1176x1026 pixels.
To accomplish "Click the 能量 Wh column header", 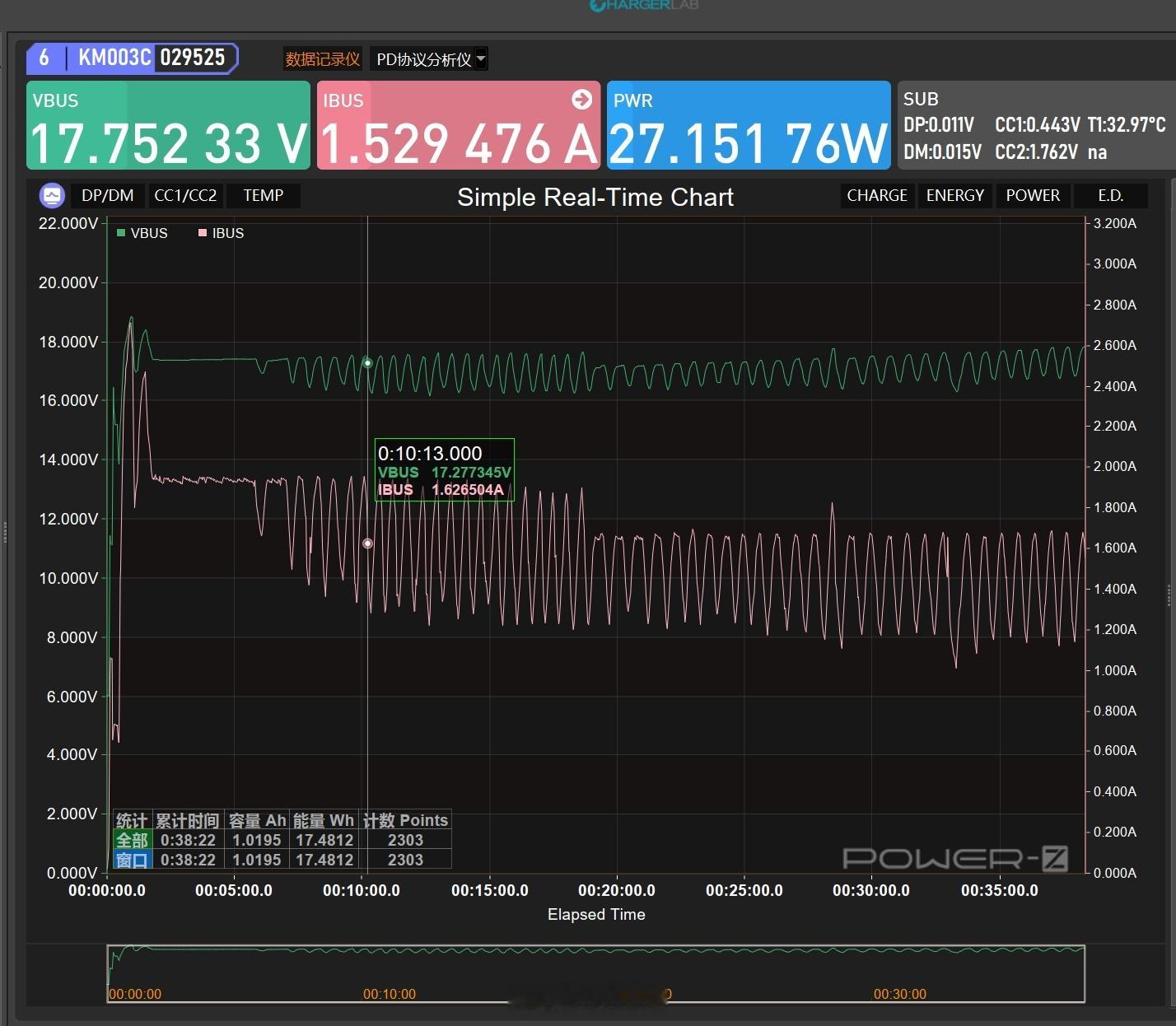I will [324, 820].
